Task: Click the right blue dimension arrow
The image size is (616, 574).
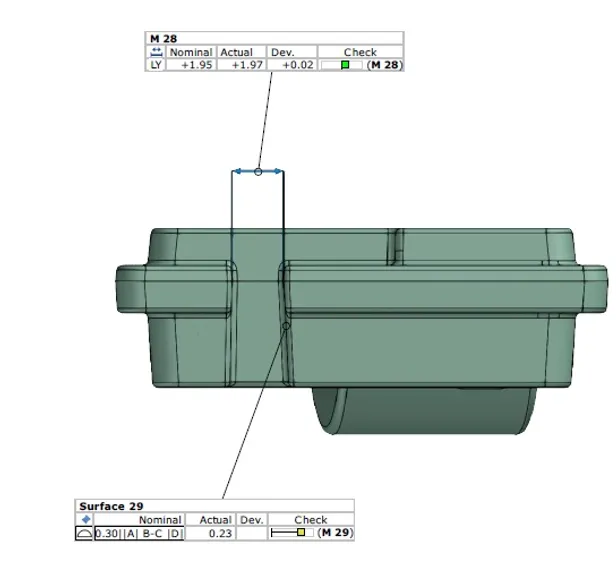Action: 278,172
